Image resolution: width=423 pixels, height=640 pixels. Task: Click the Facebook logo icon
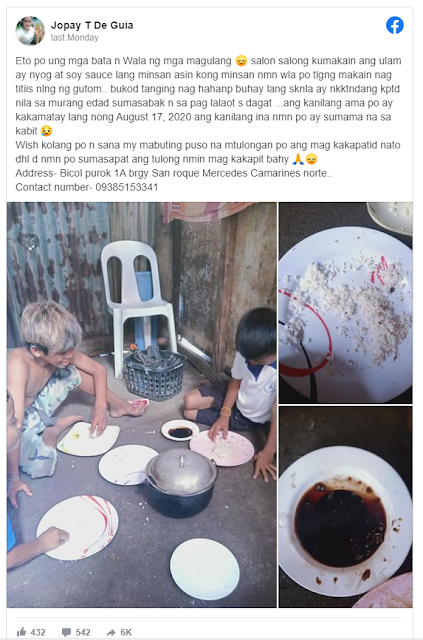click(395, 25)
